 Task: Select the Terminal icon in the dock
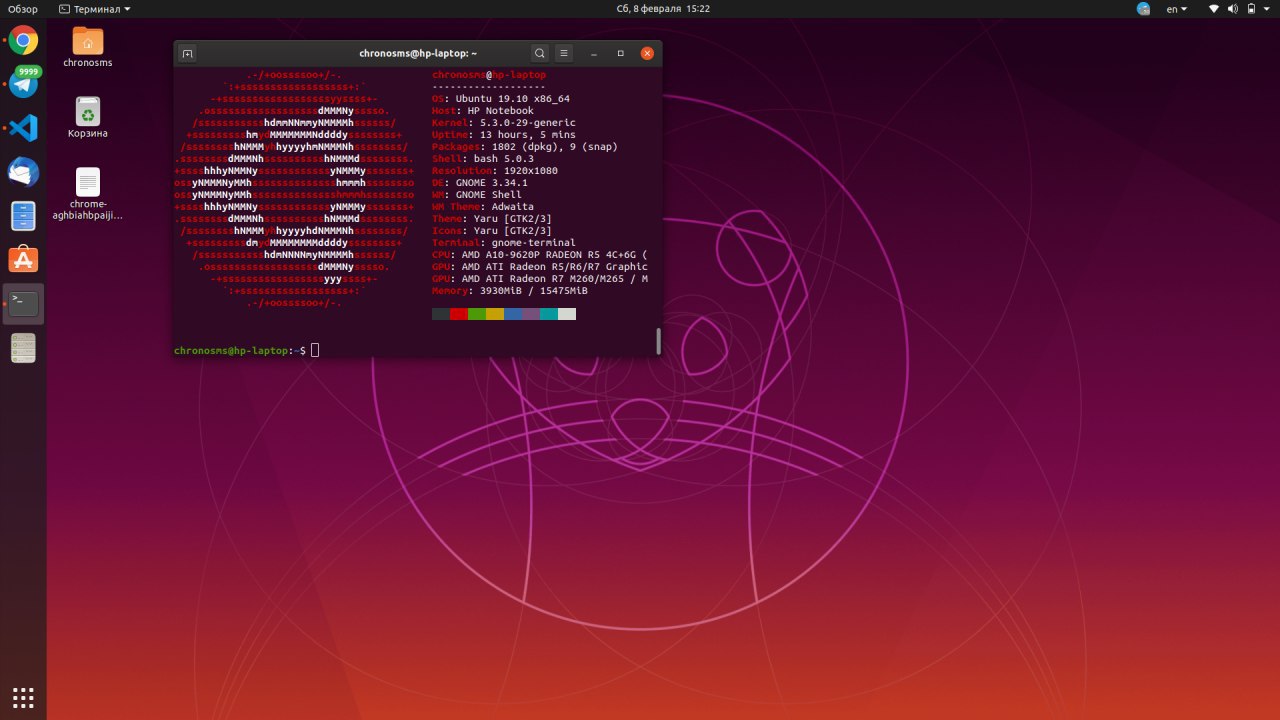(23, 303)
